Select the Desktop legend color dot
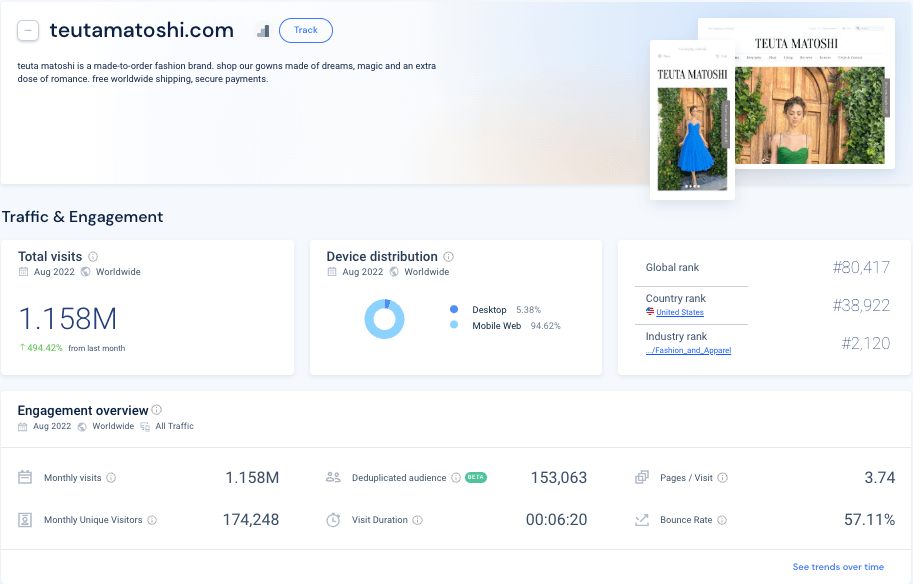The width and height of the screenshot is (913, 584). tap(454, 309)
